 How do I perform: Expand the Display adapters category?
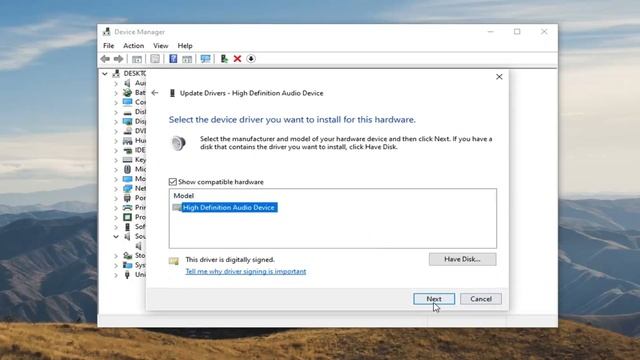(116, 122)
